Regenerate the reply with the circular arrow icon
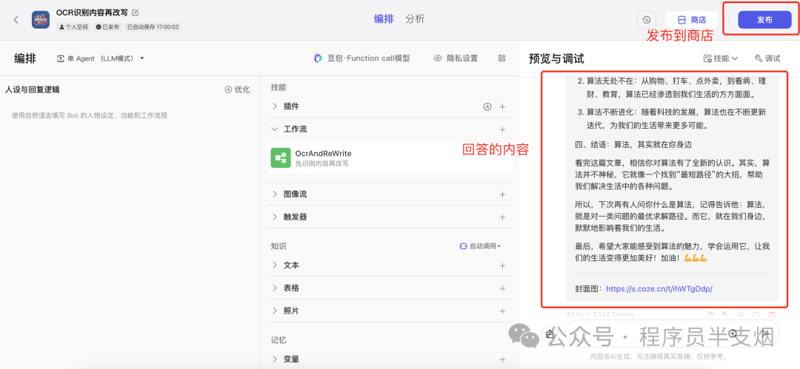The image size is (800, 369). click(757, 315)
